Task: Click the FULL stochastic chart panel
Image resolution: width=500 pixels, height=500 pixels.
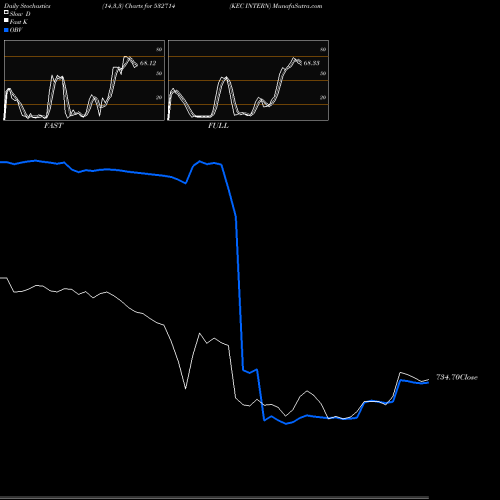Action: point(248,80)
